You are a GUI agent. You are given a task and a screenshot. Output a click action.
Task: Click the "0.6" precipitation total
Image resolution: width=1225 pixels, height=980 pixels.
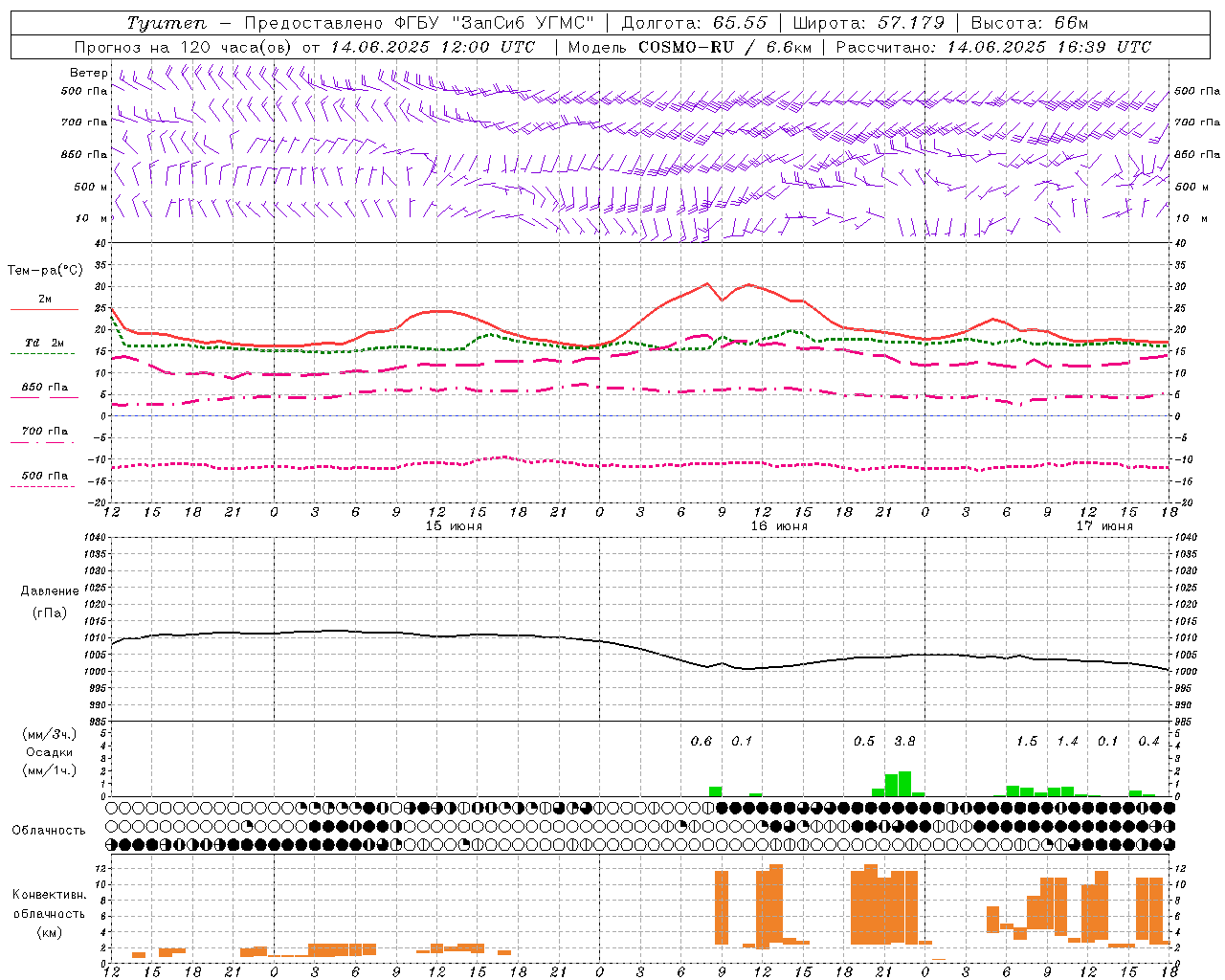702,742
